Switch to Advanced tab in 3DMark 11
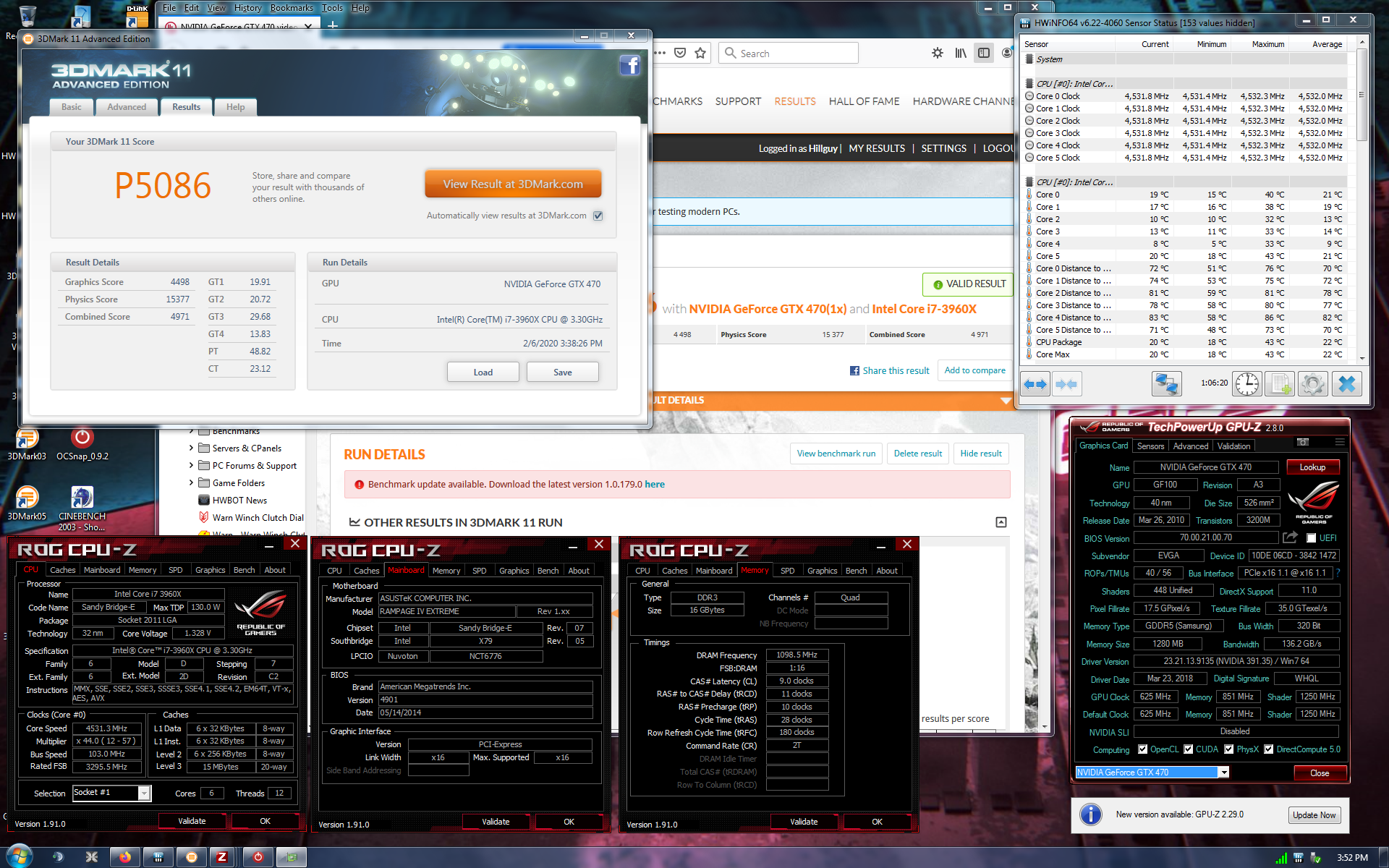Screen dimensions: 1389x868 point(127,107)
